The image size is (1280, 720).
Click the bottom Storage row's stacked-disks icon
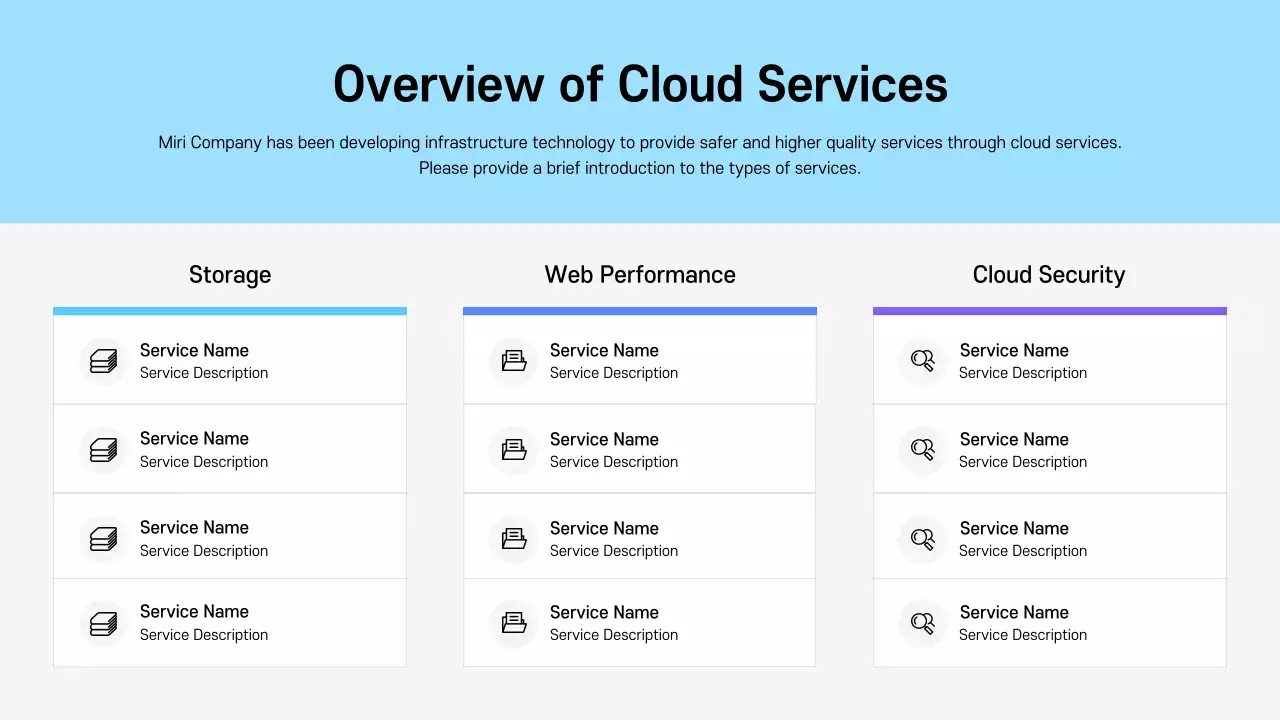pos(104,622)
